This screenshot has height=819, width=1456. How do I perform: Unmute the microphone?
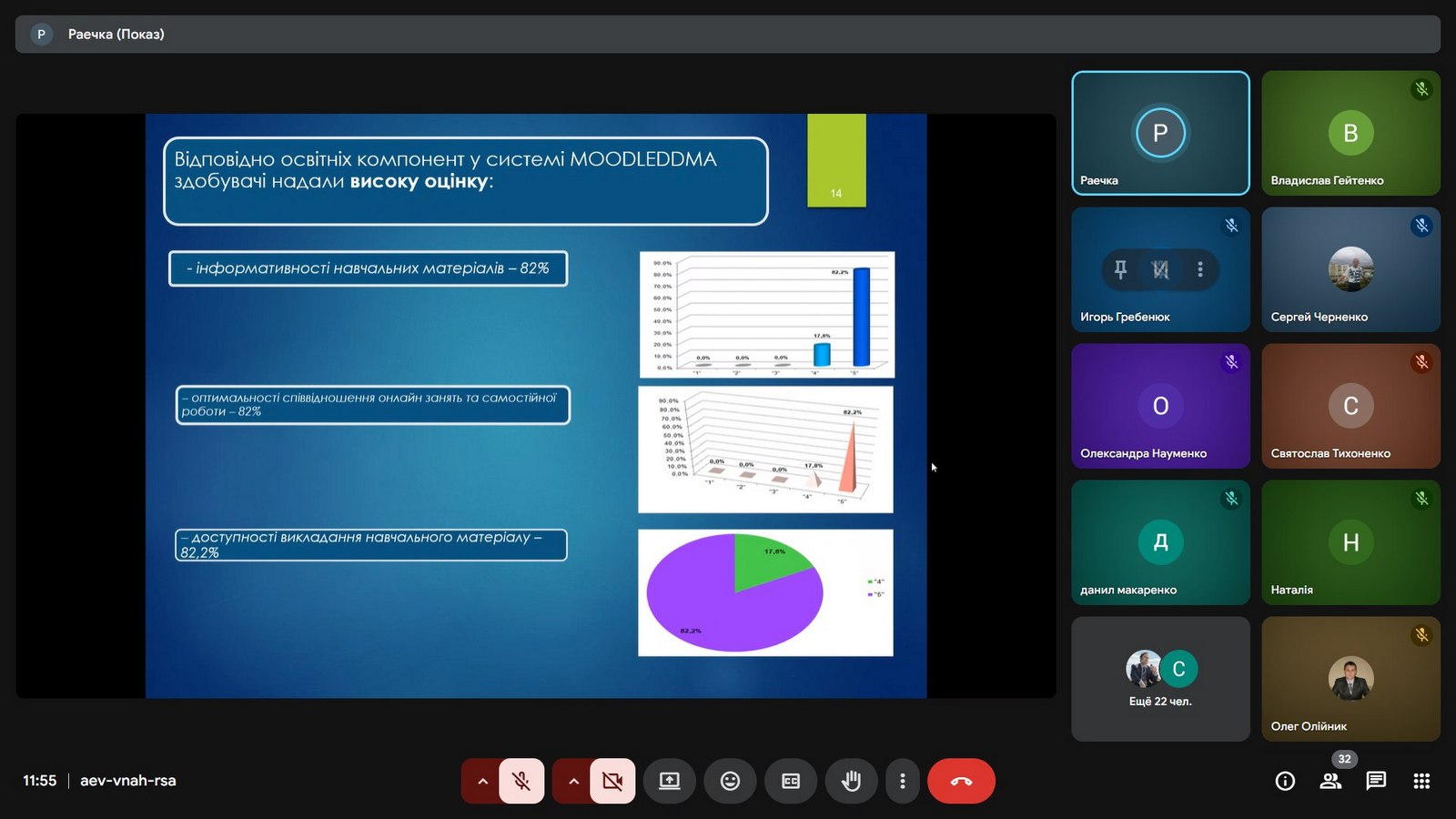click(521, 781)
